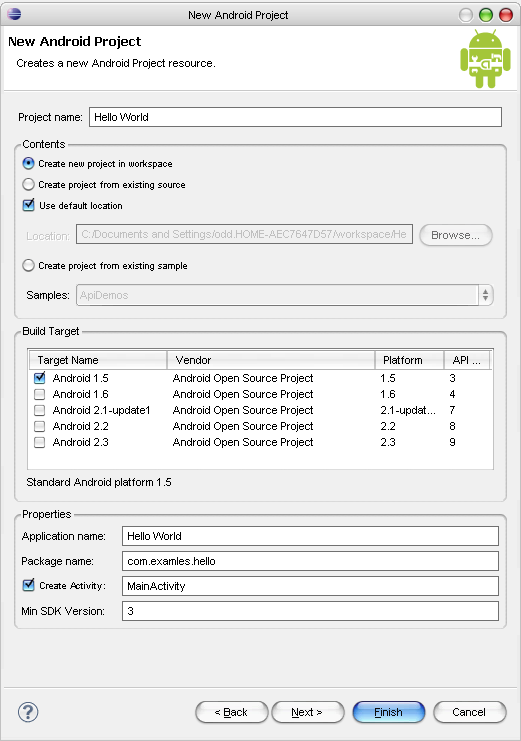The width and height of the screenshot is (521, 741).
Task: Click platform '1.5' cell in first row
Action: point(388,378)
